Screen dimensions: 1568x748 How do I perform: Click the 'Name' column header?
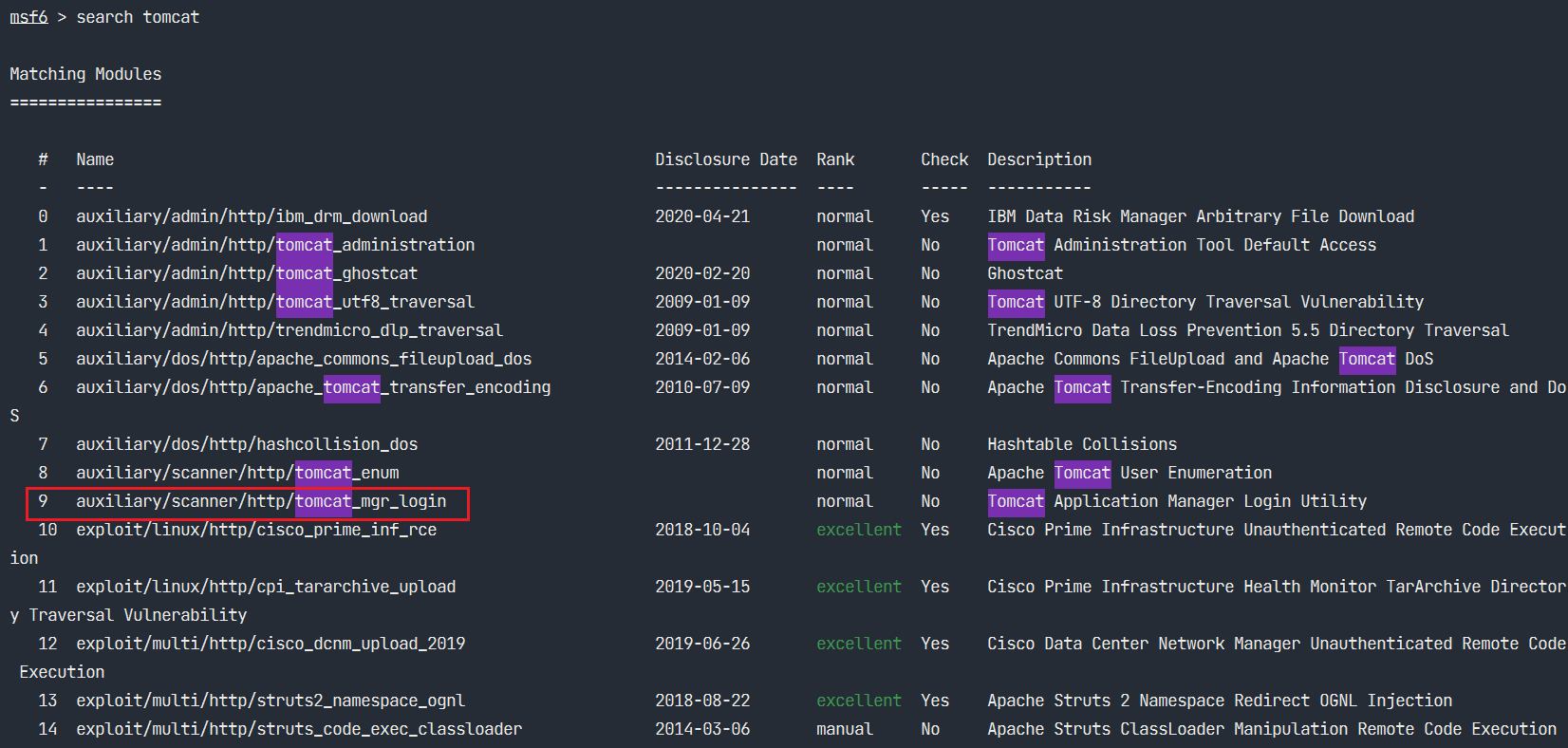click(95, 159)
